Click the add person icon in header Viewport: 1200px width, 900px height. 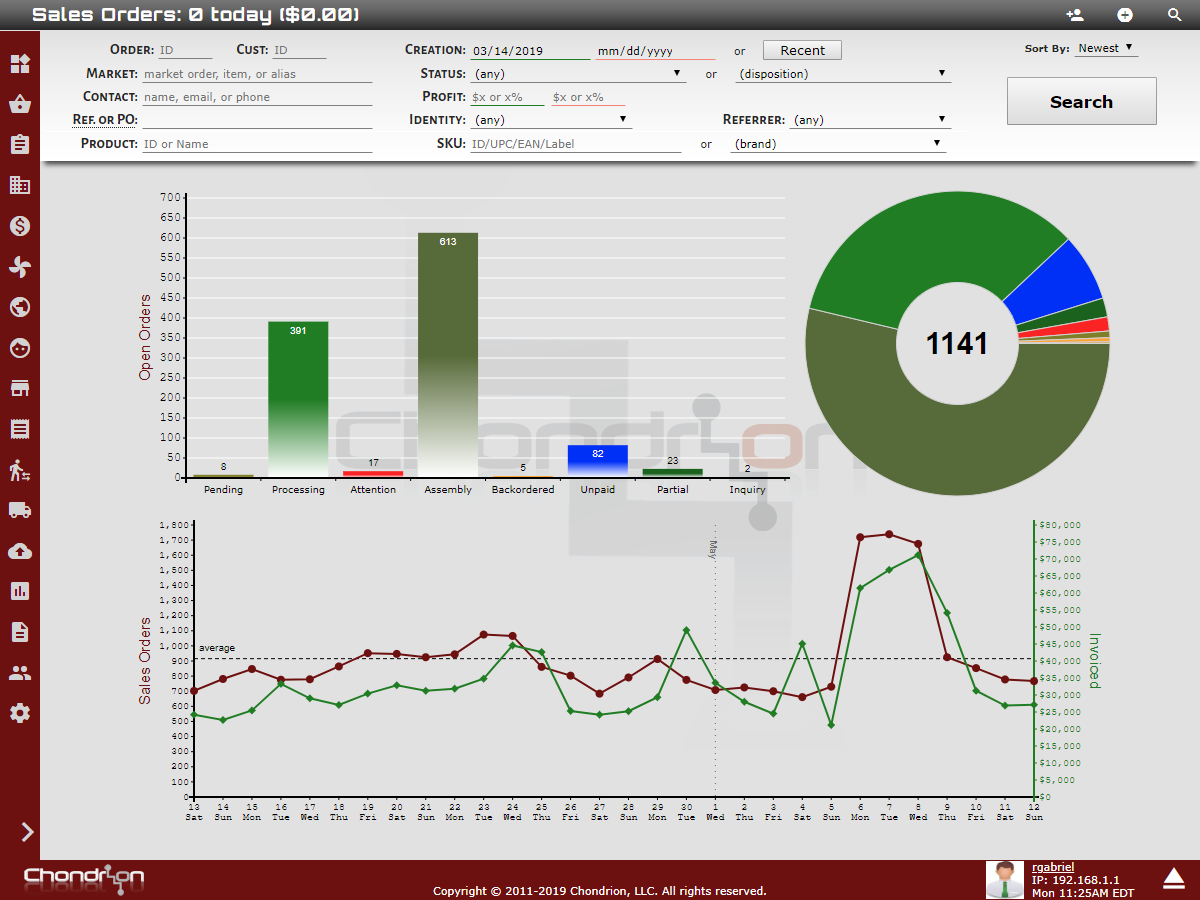1075,15
